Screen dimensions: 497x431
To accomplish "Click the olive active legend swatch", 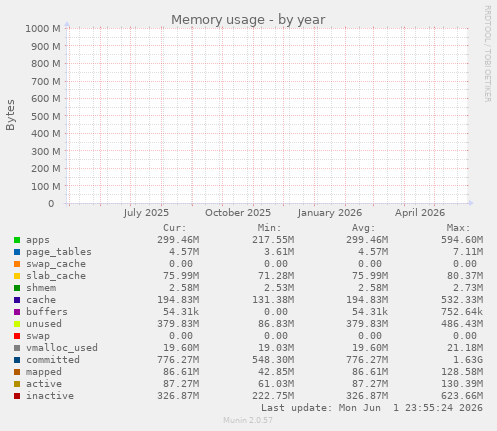I will [17, 384].
